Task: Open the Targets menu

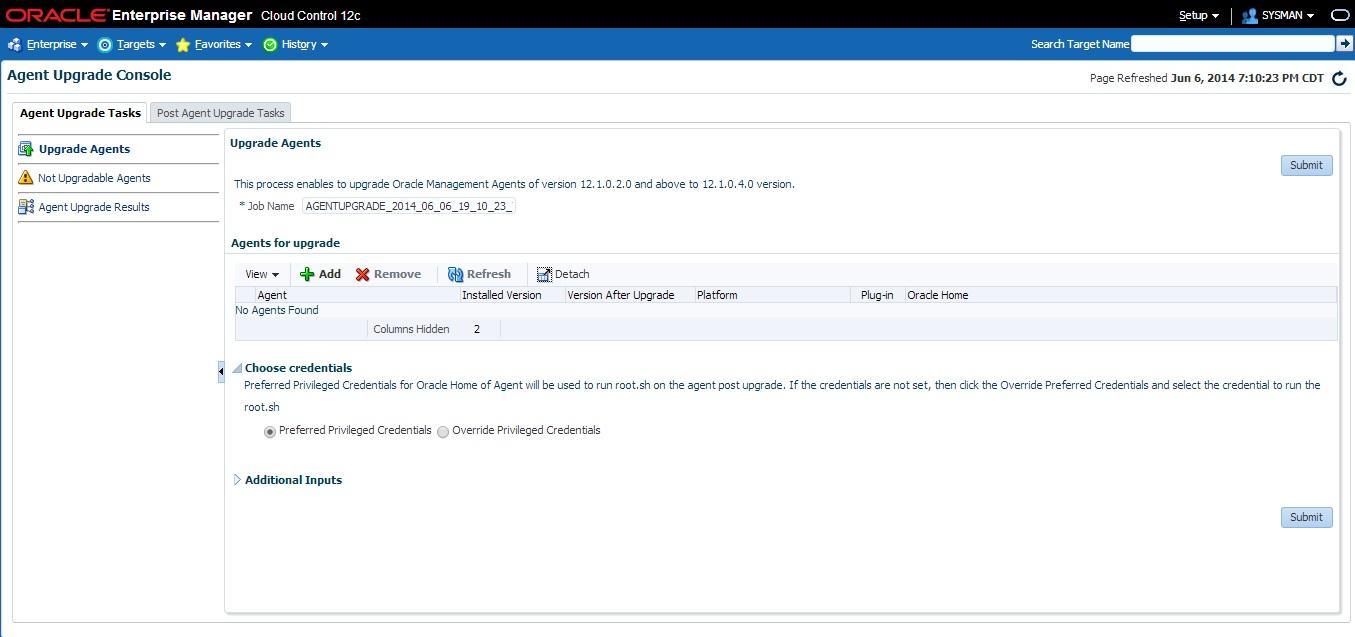Action: (141, 44)
